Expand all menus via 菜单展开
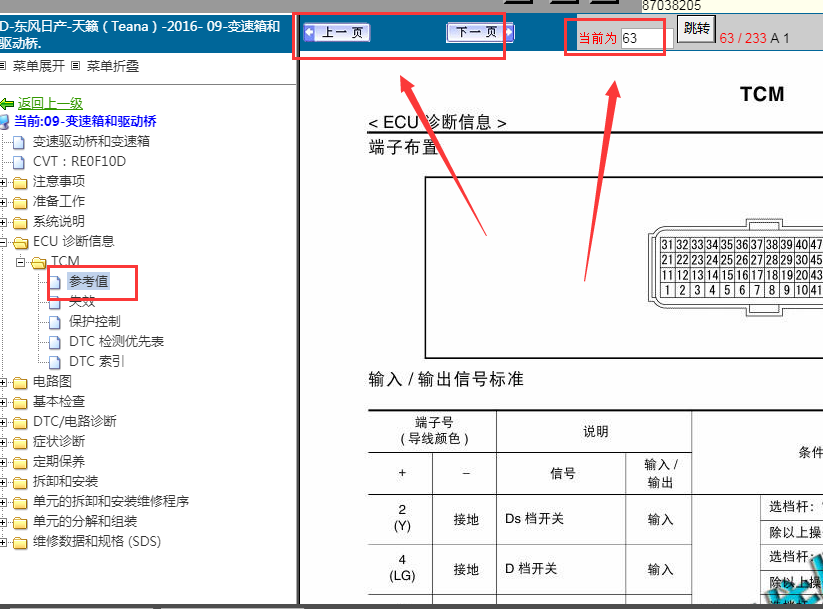This screenshot has width=823, height=609. coord(38,66)
